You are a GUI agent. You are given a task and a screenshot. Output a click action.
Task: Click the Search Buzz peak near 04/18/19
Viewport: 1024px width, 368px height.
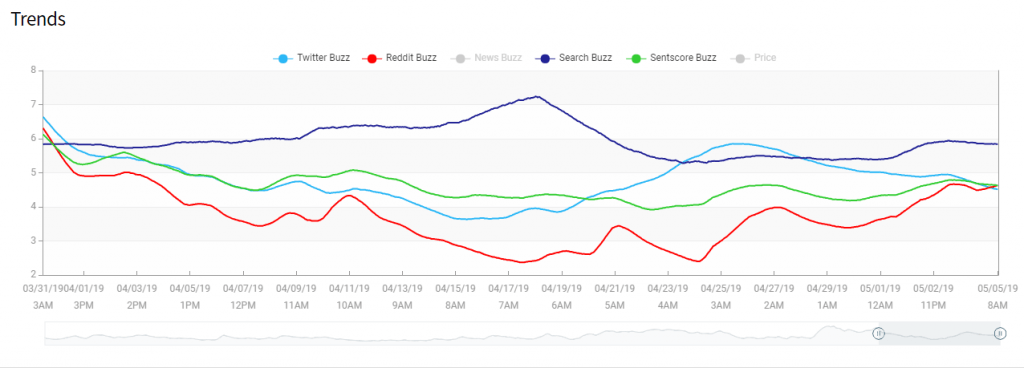coord(537,97)
